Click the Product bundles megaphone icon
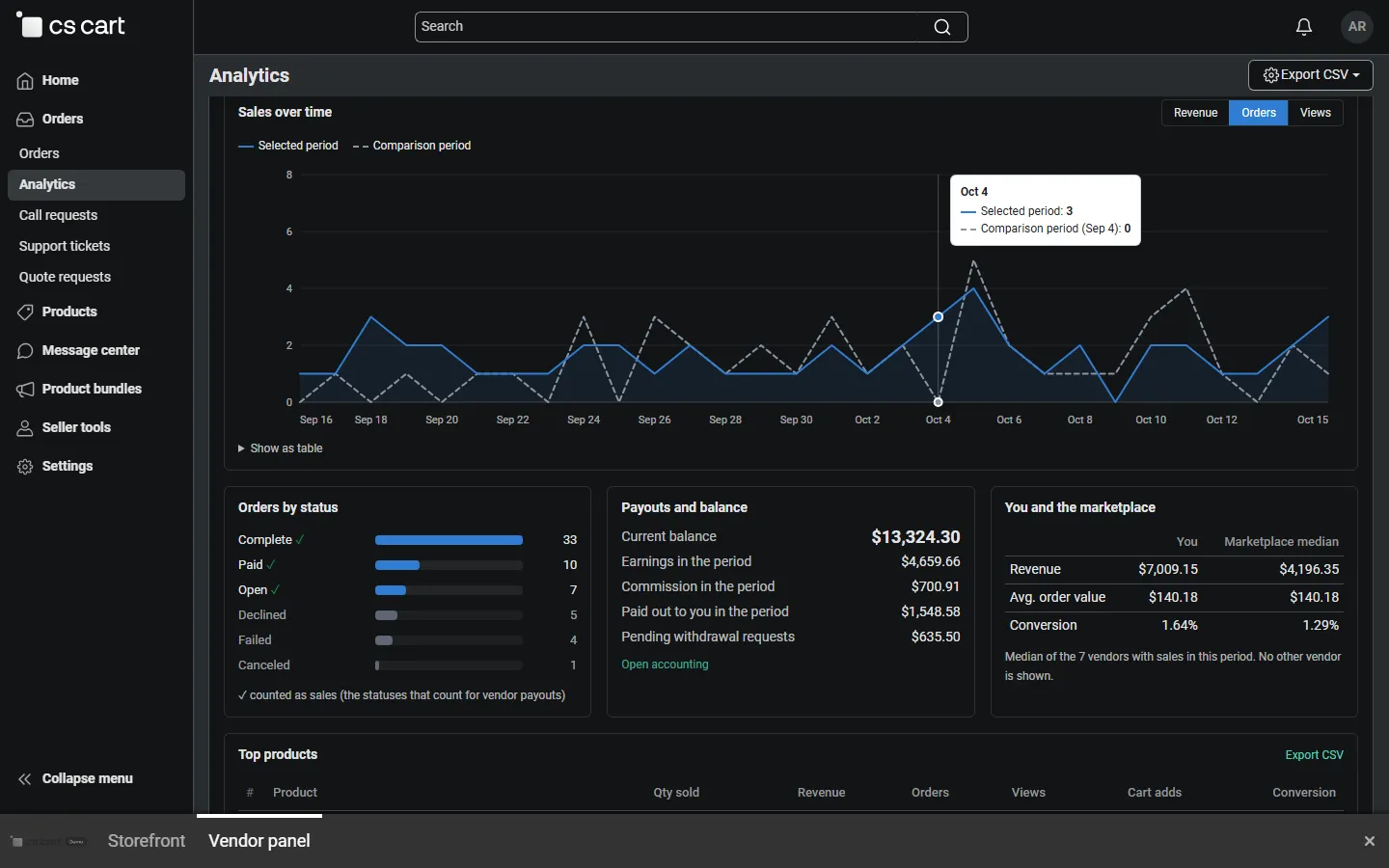Viewport: 1389px width, 868px height. pos(25,390)
